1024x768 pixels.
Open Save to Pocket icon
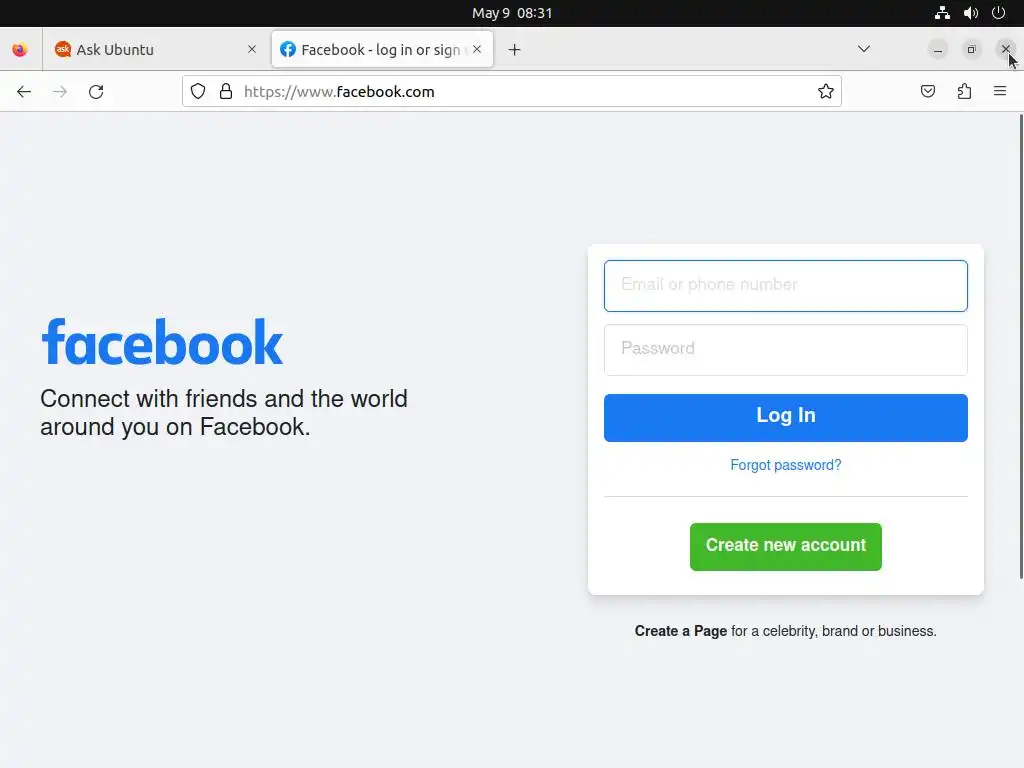(x=927, y=91)
